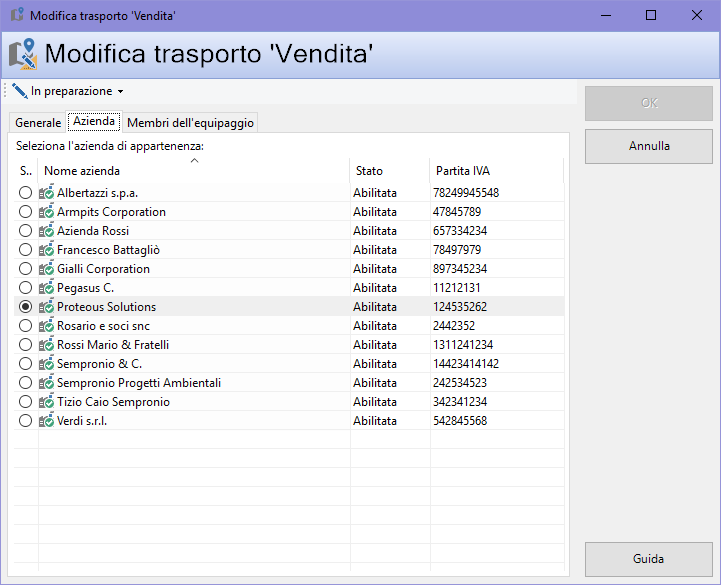Choose the Gialli Corporation radio button
Viewport: 721px width, 585px height.
coord(25,269)
